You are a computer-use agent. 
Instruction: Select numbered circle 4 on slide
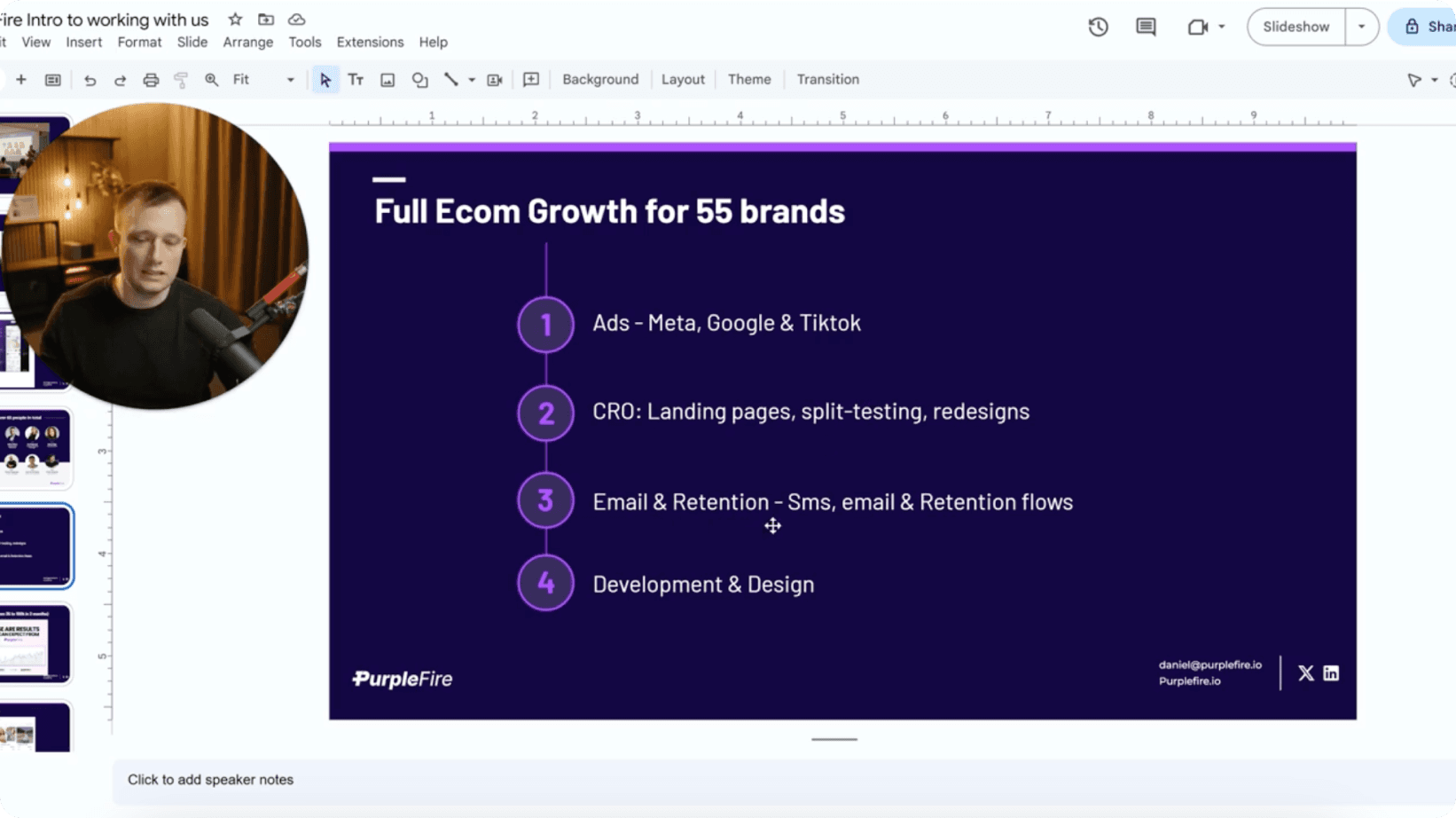[x=545, y=583]
